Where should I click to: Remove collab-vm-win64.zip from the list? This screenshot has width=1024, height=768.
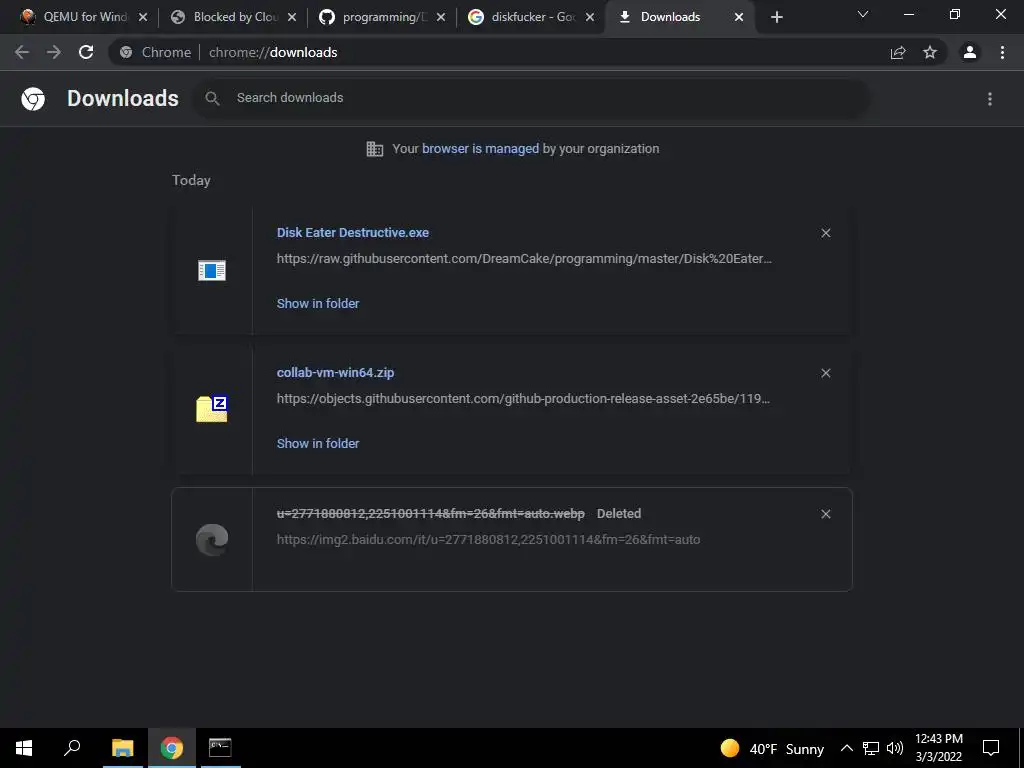click(825, 373)
